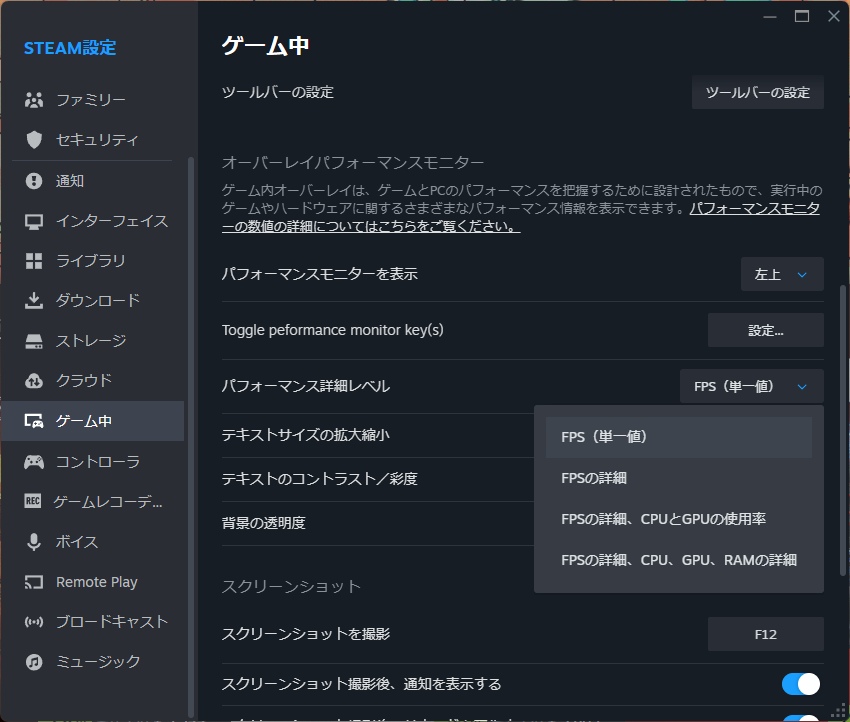Click the ライブラリ grid icon
The height and width of the screenshot is (722, 850).
pyautogui.click(x=34, y=261)
